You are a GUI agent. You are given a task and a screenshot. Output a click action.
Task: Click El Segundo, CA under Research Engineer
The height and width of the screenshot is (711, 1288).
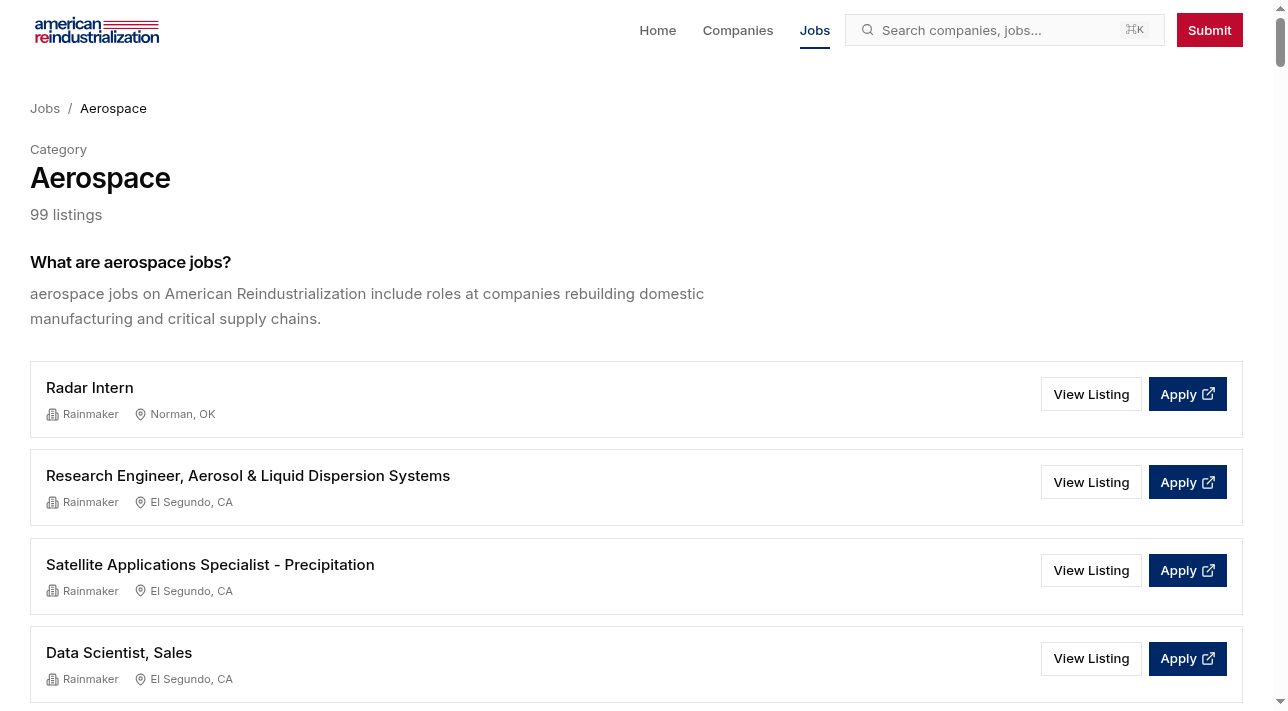point(192,502)
